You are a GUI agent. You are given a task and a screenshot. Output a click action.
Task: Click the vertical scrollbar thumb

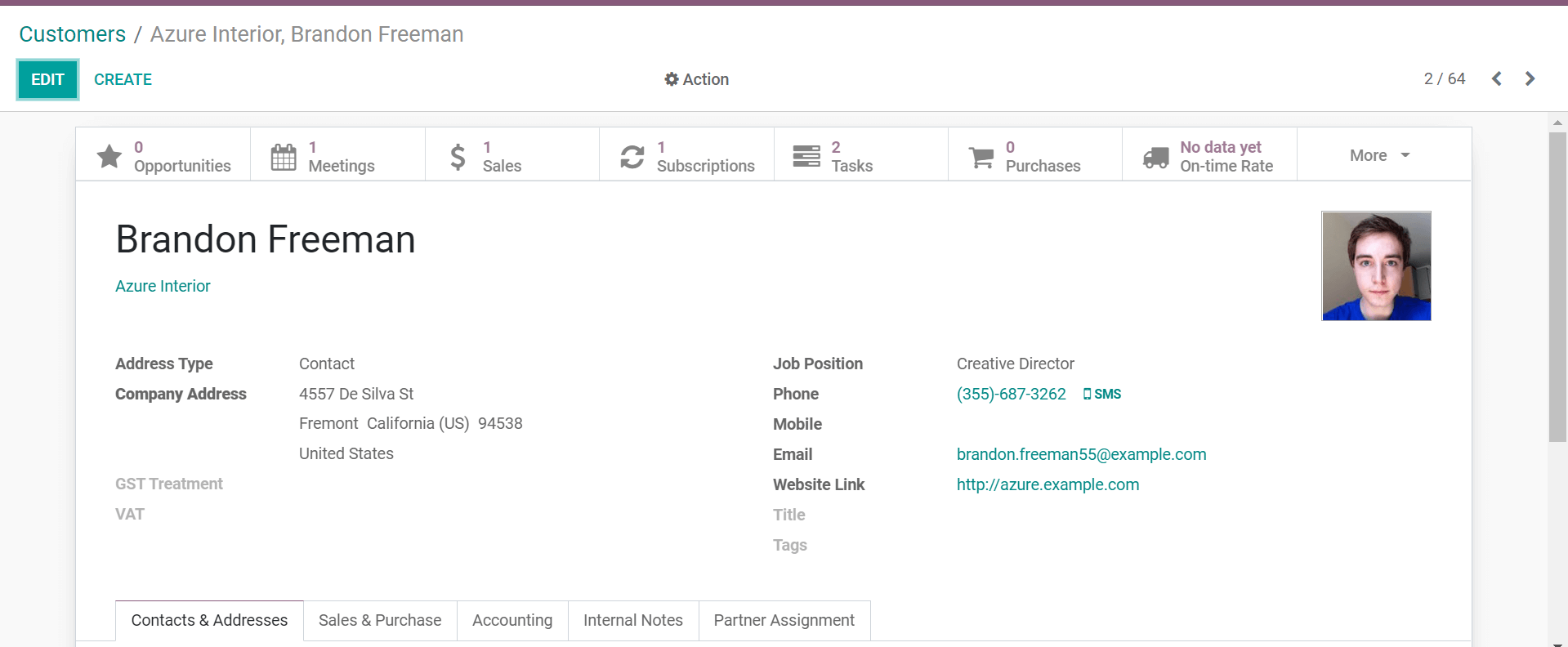tap(1557, 287)
